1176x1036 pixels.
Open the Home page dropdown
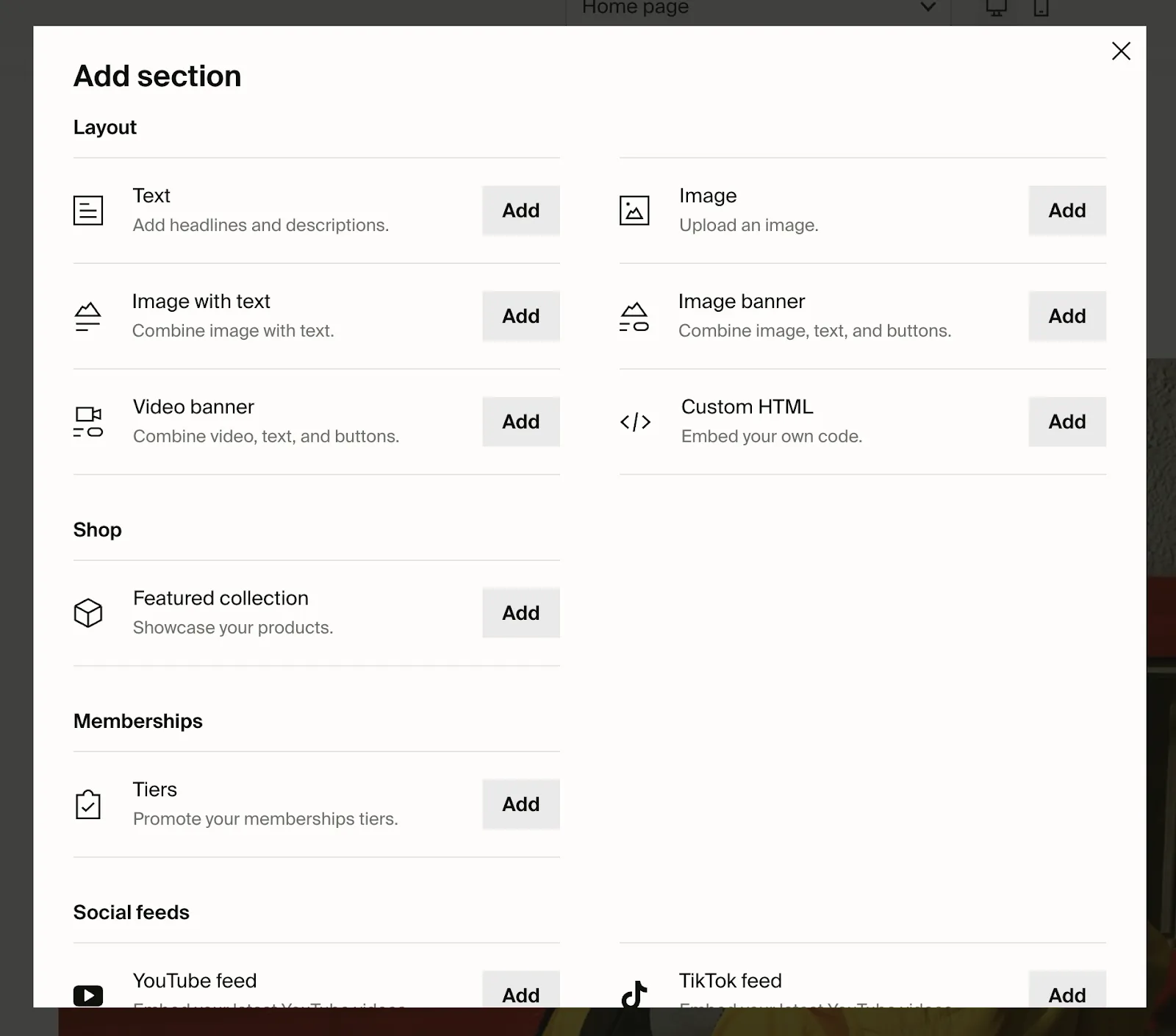tap(757, 9)
